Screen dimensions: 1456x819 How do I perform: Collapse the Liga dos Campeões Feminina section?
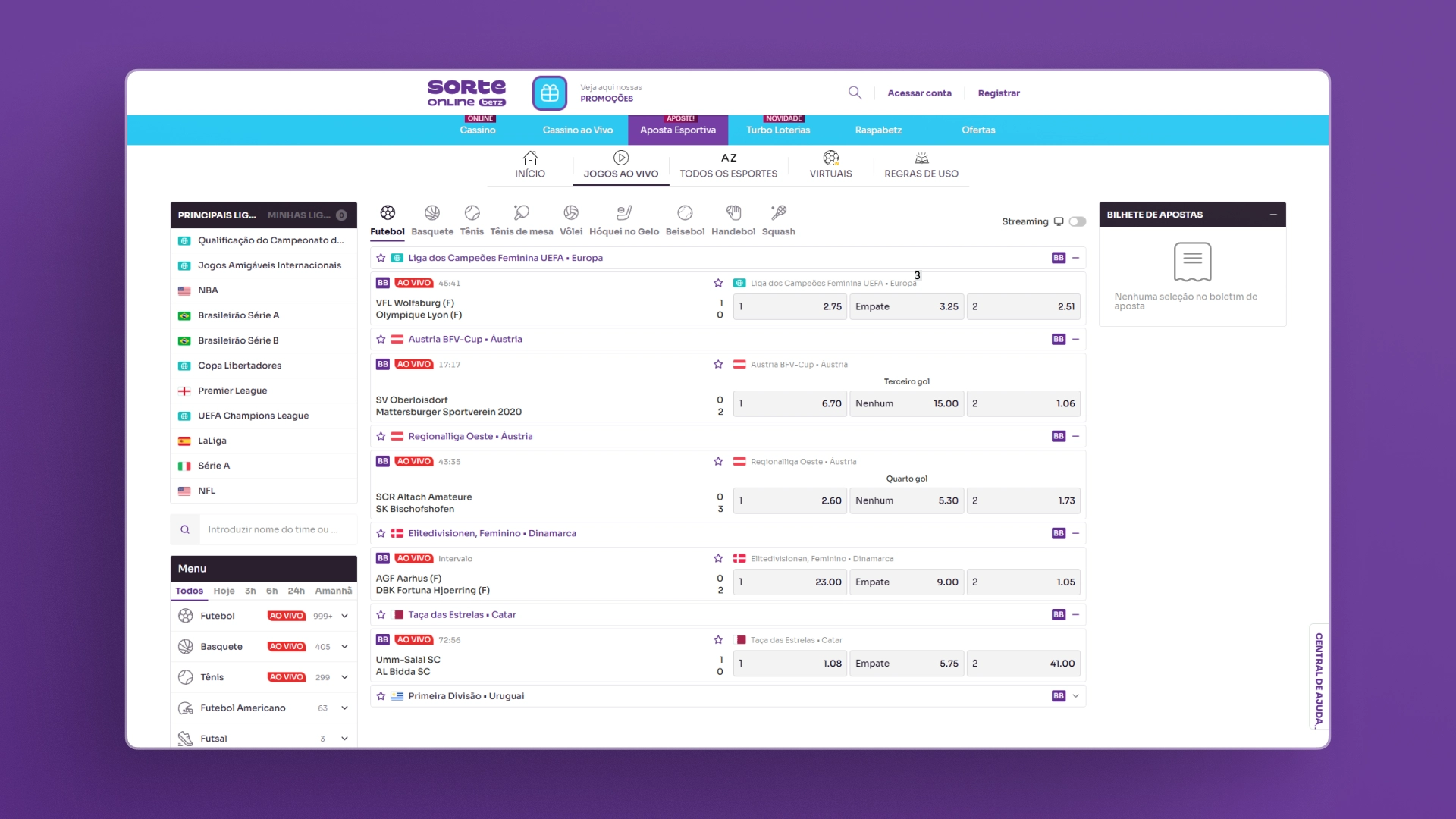point(1075,258)
